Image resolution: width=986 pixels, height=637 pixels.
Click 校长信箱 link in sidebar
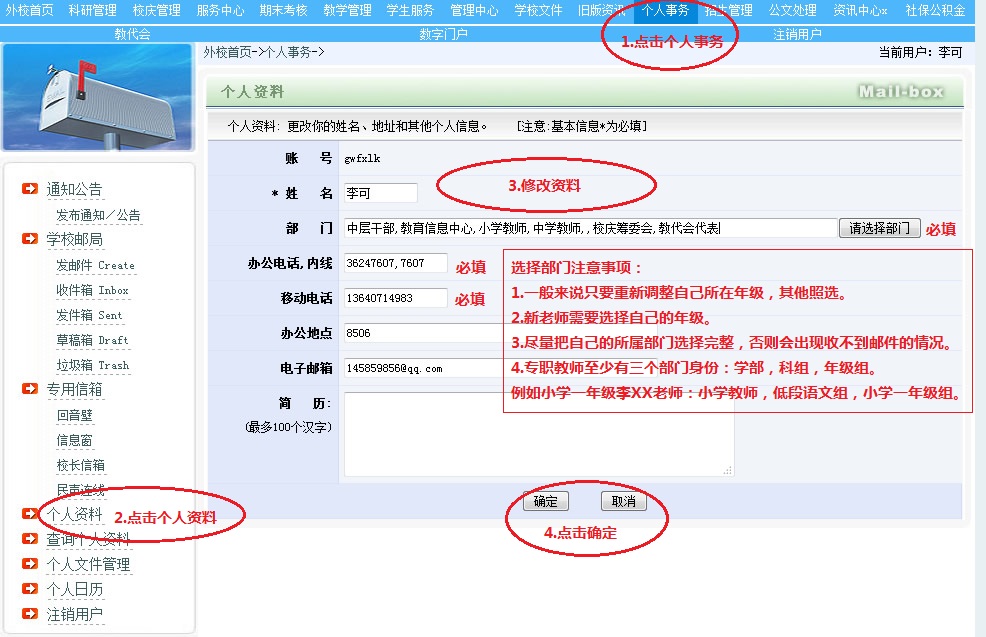[x=80, y=465]
